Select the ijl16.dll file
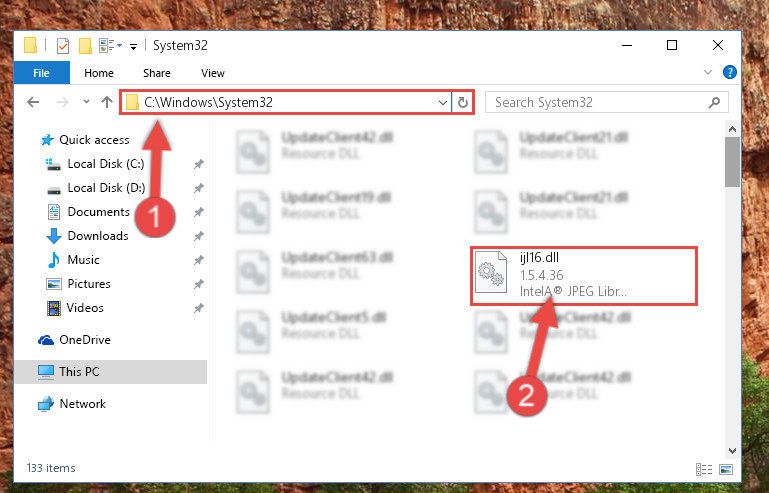769x493 pixels. (x=584, y=275)
